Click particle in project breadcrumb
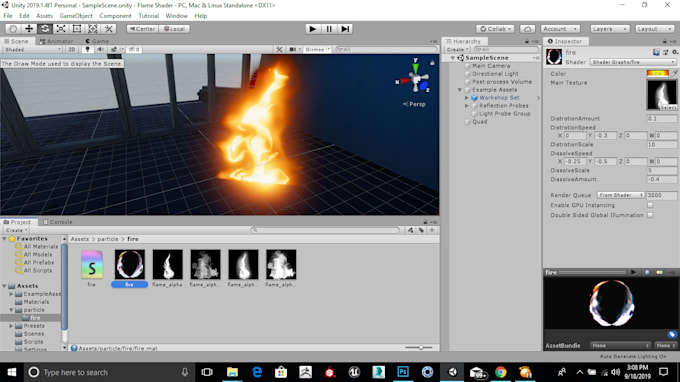This screenshot has height=382, width=680. [x=108, y=239]
